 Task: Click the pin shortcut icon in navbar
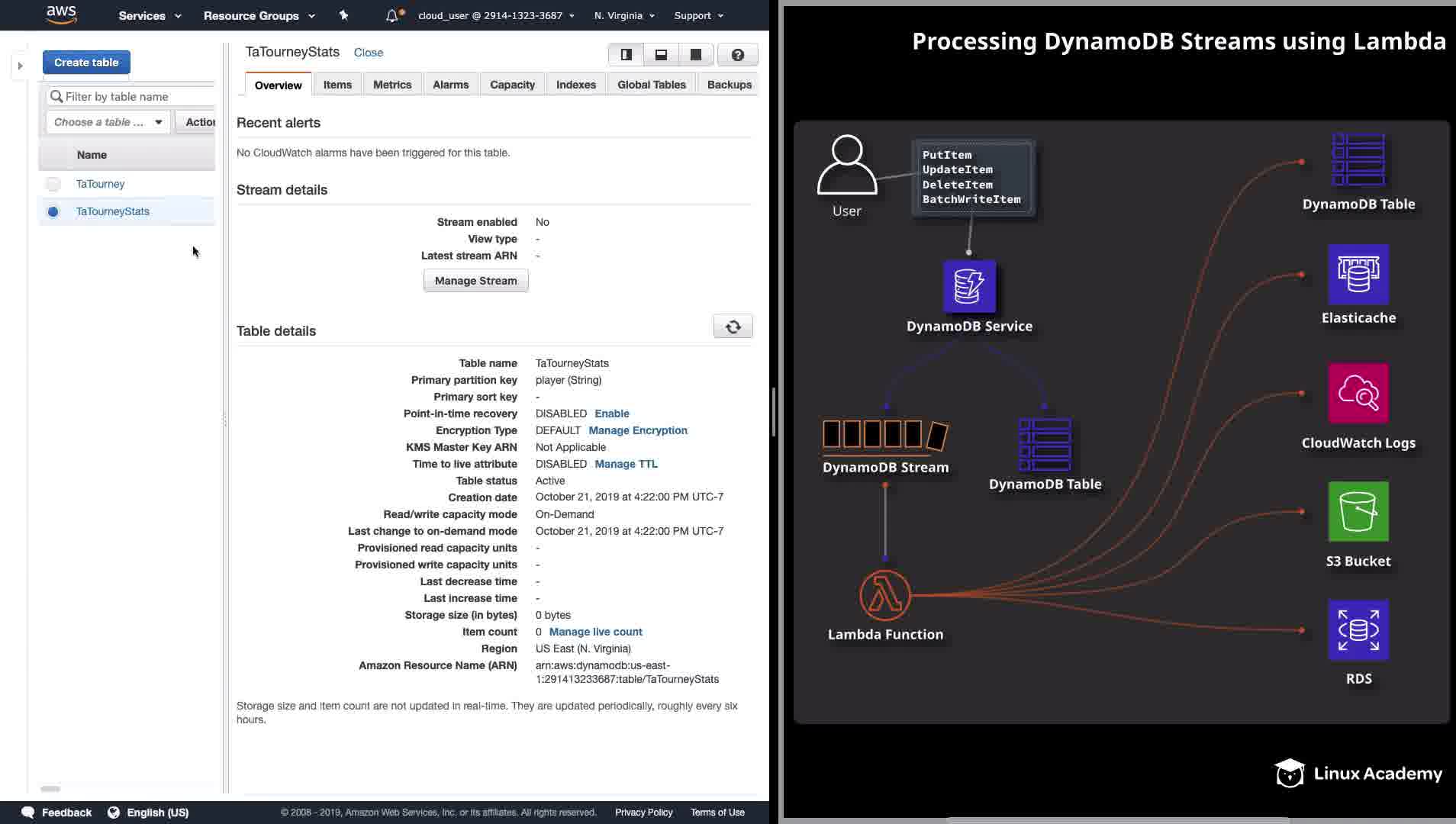(343, 15)
